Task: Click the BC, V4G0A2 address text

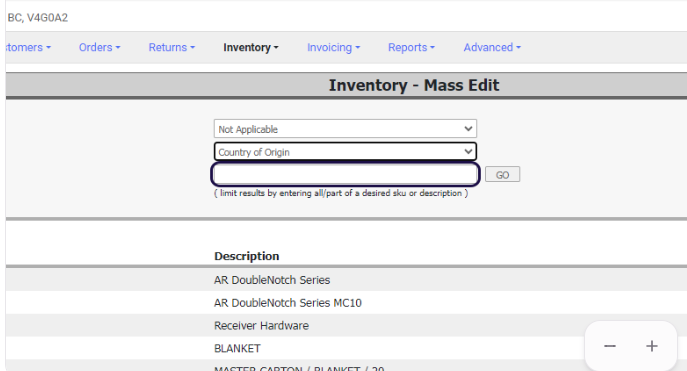Action: [38, 18]
